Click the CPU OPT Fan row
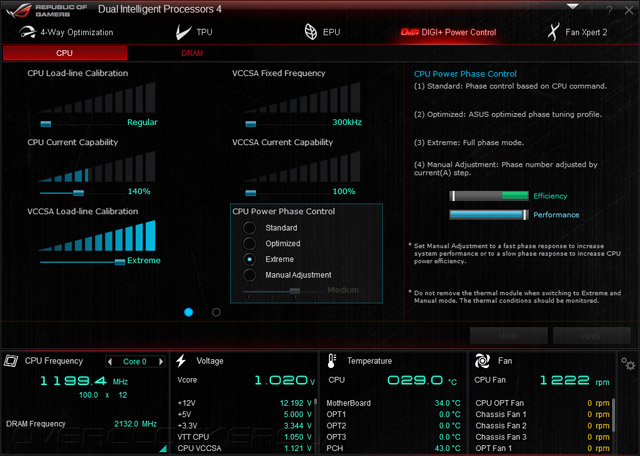This screenshot has width=640, height=456. point(542,403)
